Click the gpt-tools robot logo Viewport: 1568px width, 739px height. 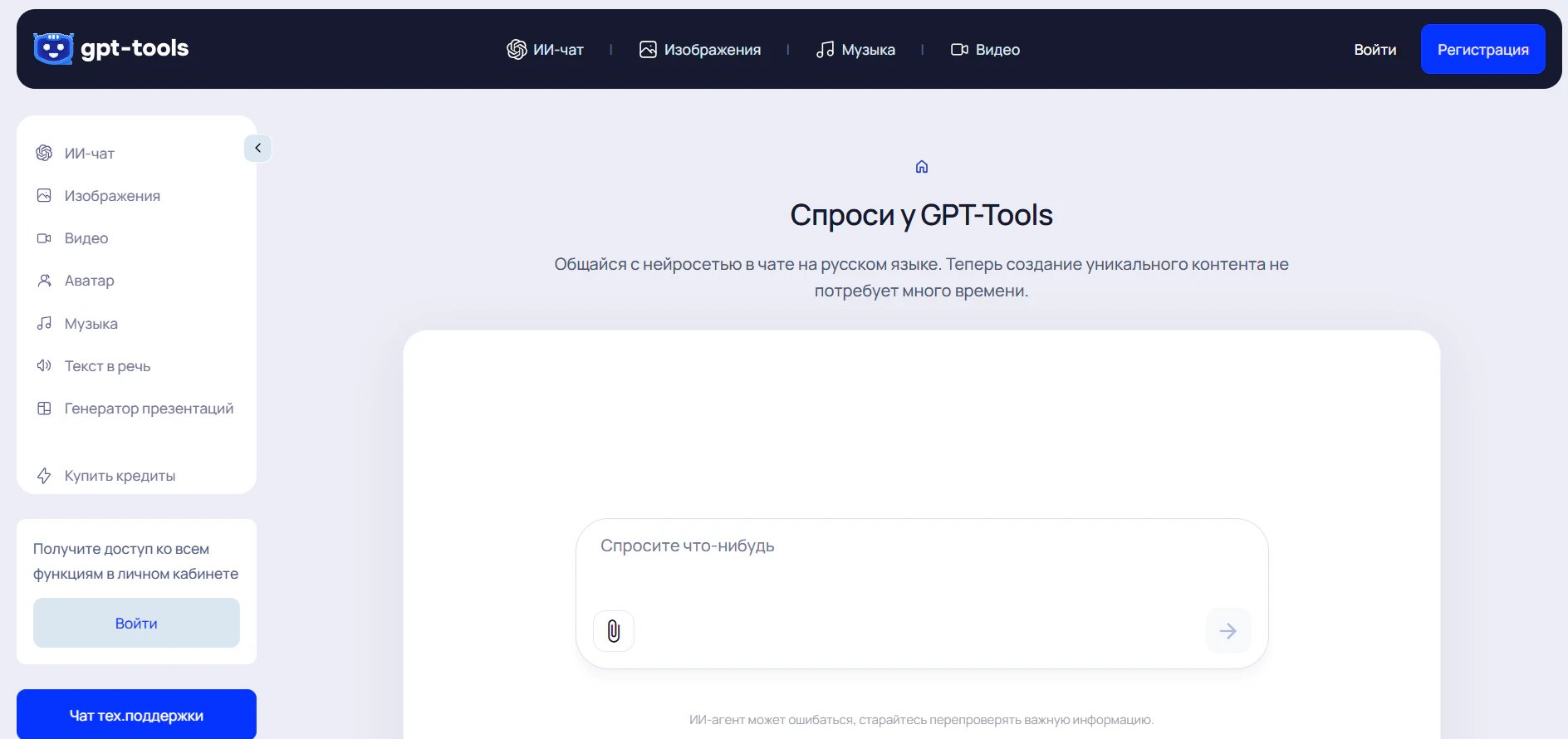coord(54,49)
